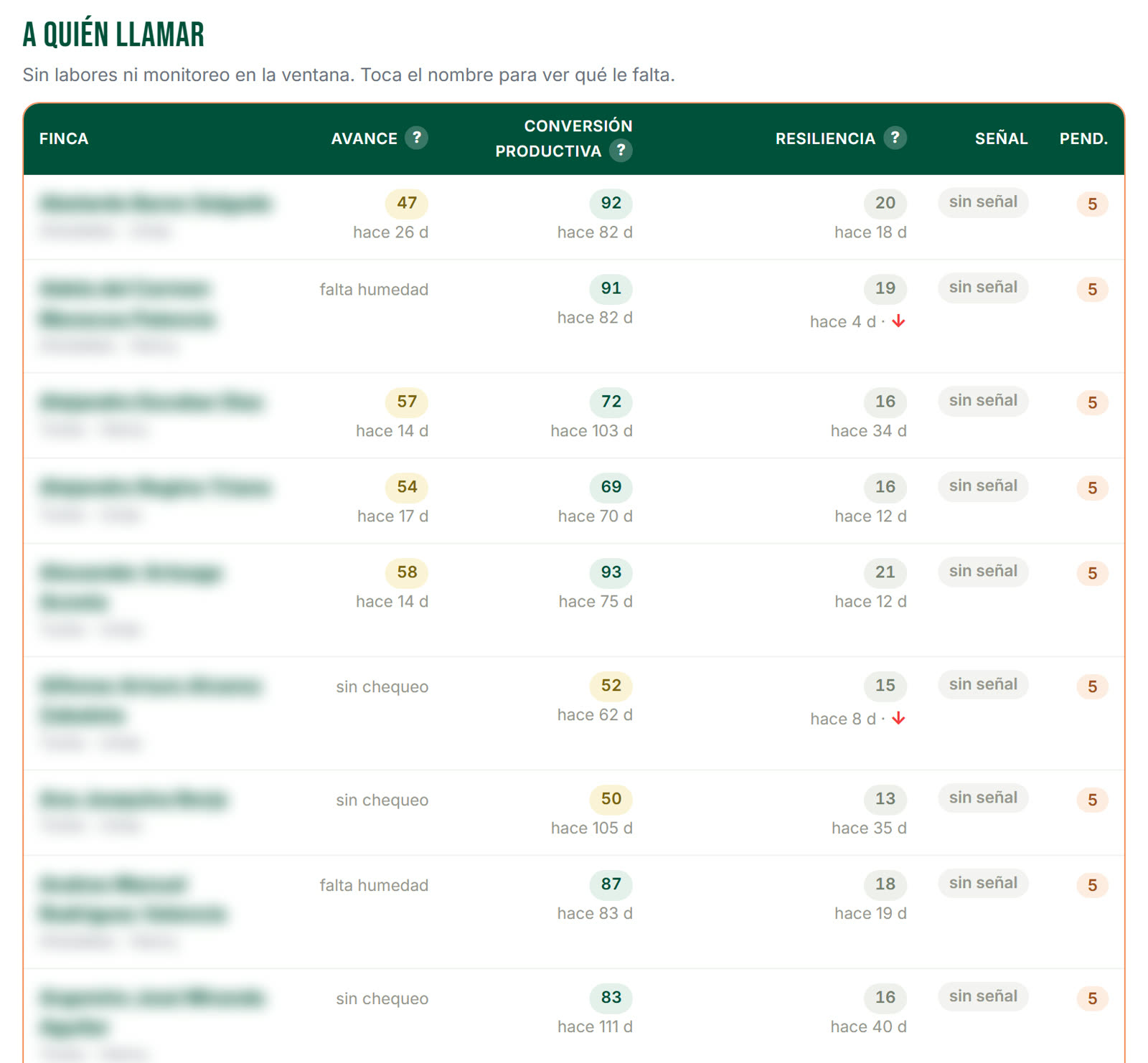This screenshot has width=1148, height=1063.
Task: Click the SEÑAL column header
Action: click(1001, 138)
